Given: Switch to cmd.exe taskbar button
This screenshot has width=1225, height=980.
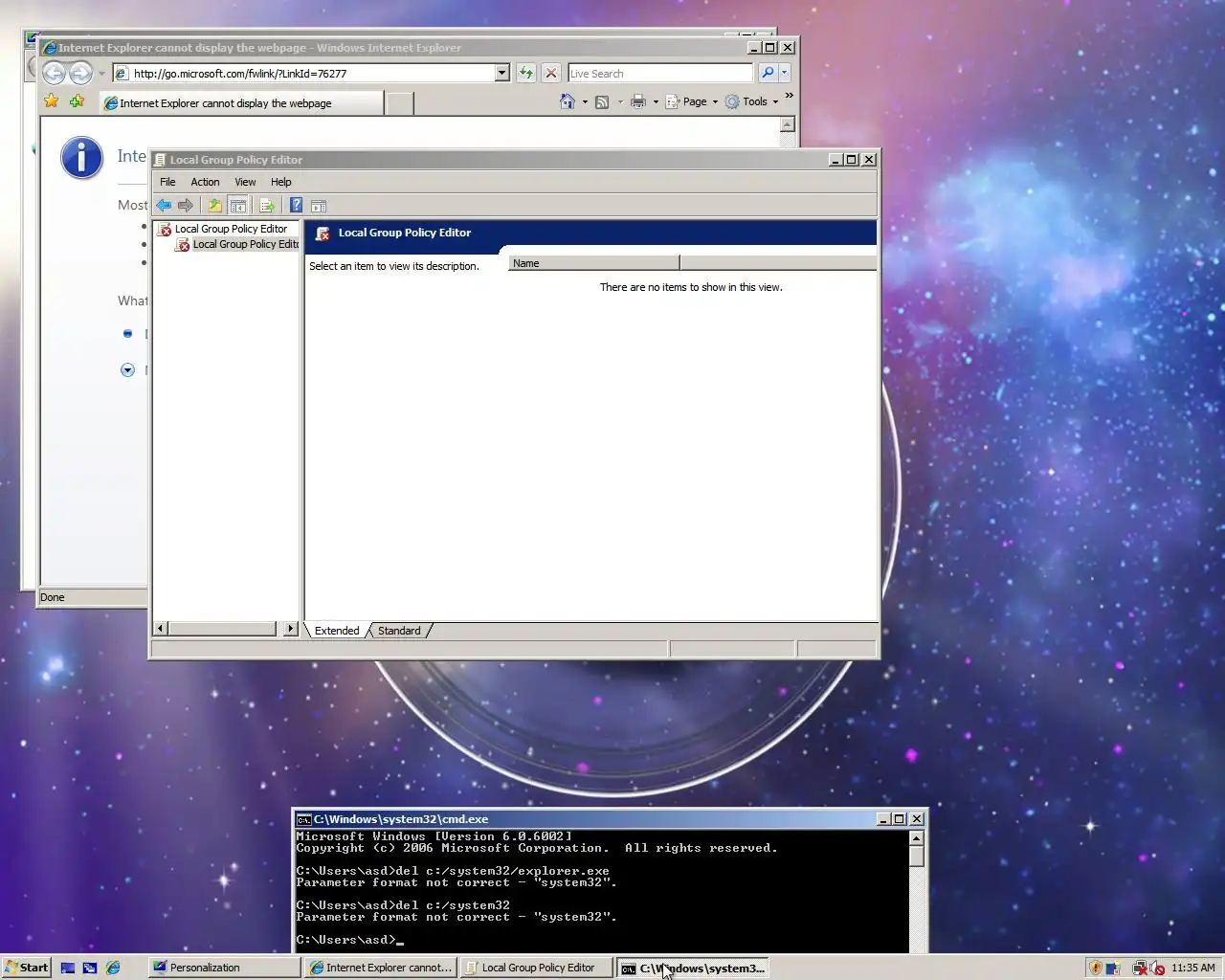Looking at the screenshot, I should click(x=692, y=968).
